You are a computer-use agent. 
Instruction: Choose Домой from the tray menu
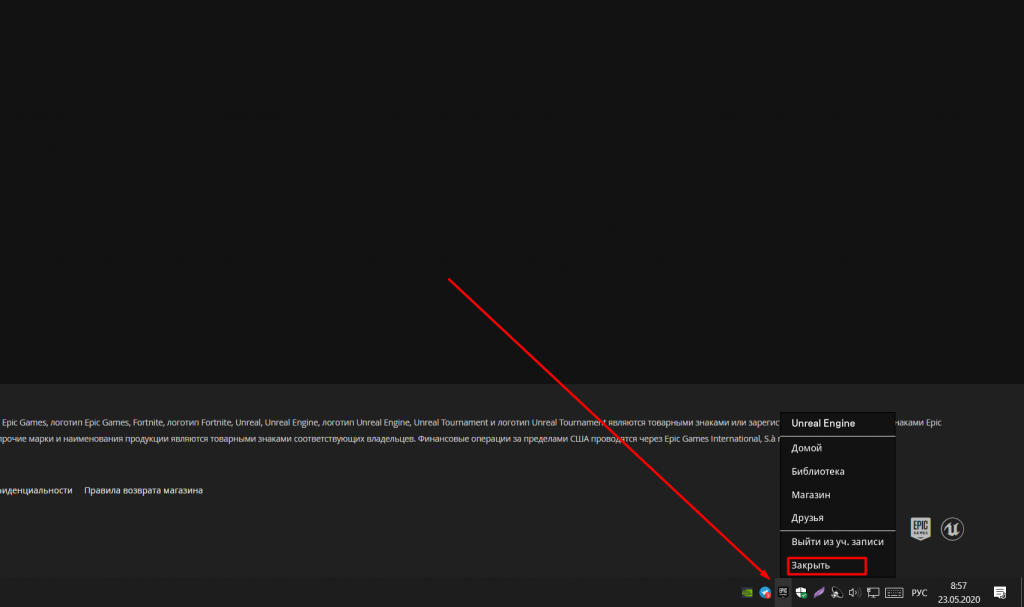point(806,448)
